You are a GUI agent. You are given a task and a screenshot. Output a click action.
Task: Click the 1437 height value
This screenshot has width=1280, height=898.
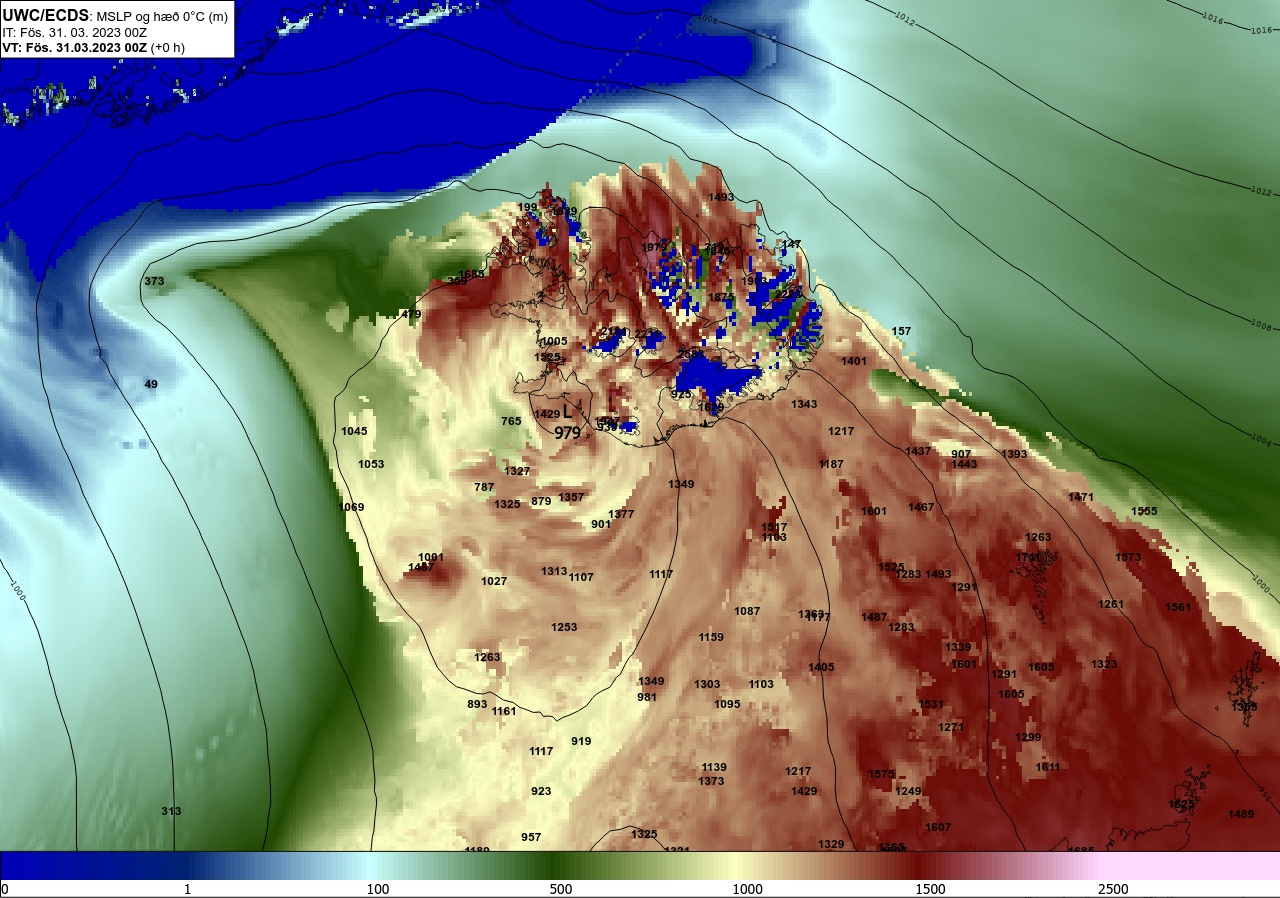(918, 451)
